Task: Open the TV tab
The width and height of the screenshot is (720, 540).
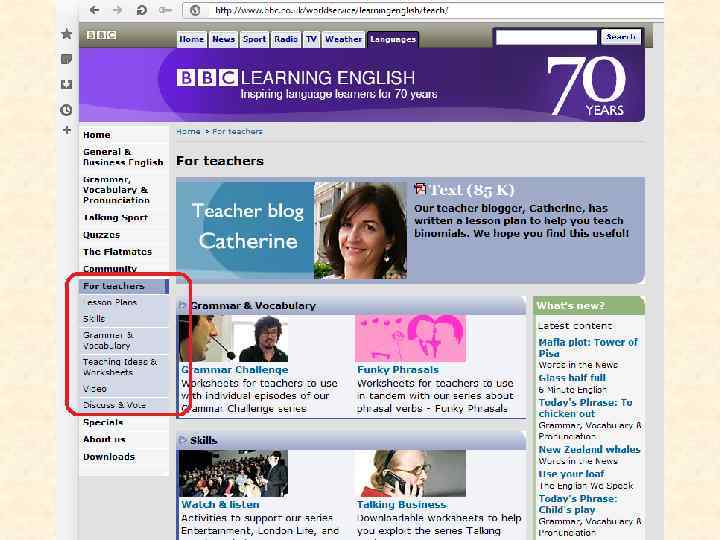Action: (311, 39)
